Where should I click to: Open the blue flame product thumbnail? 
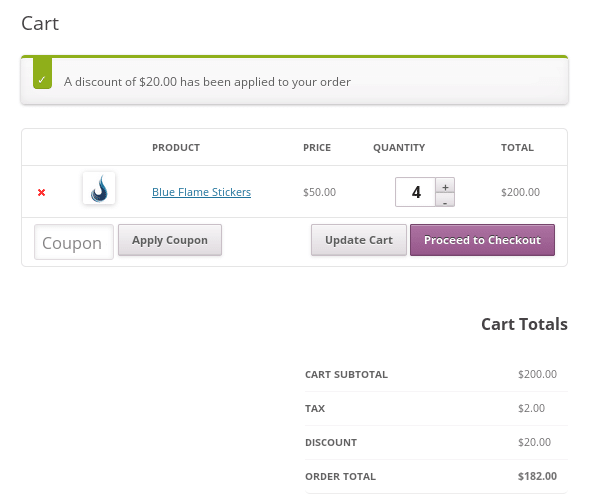[x=99, y=188]
